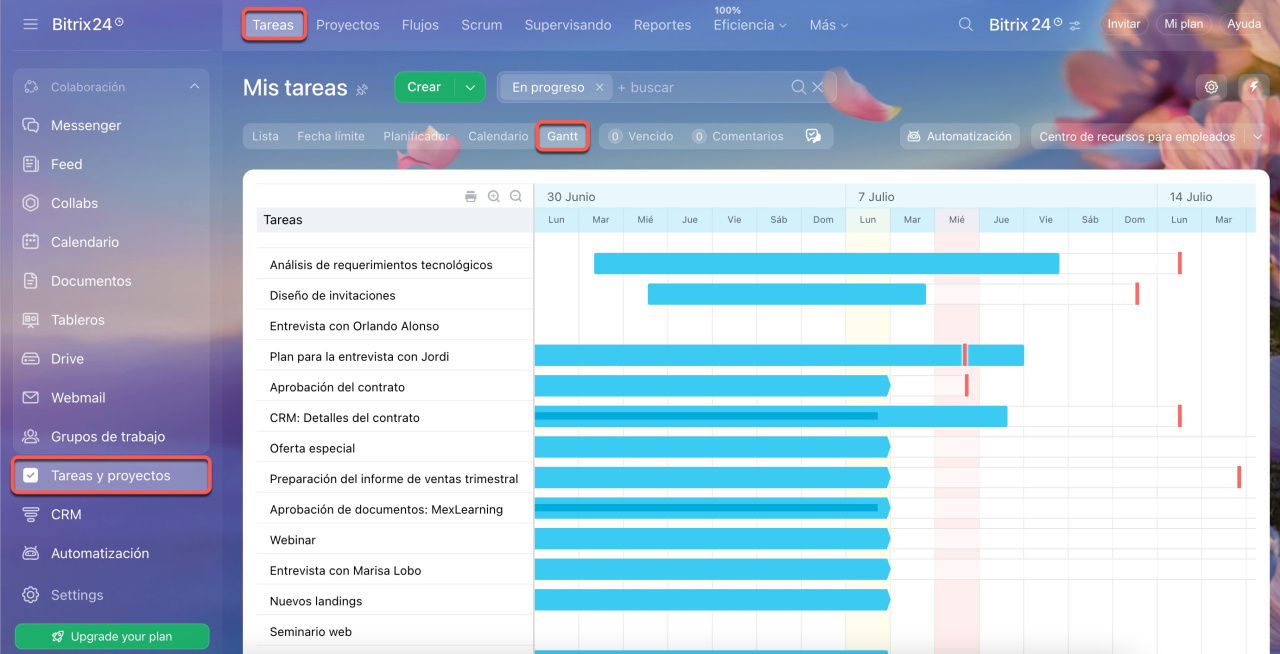Open task settings gear icon
Screen dimensions: 1280x654
[1211, 87]
